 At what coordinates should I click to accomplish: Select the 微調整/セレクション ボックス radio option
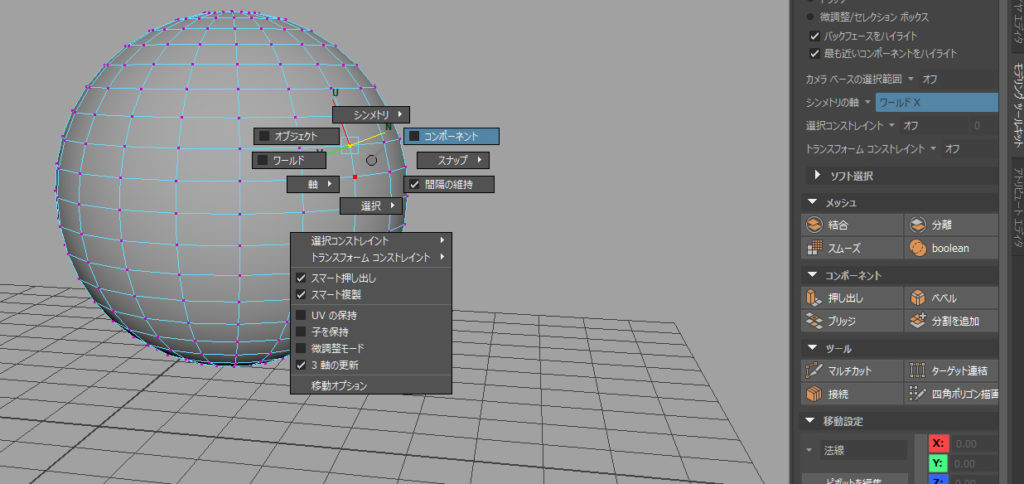[810, 18]
